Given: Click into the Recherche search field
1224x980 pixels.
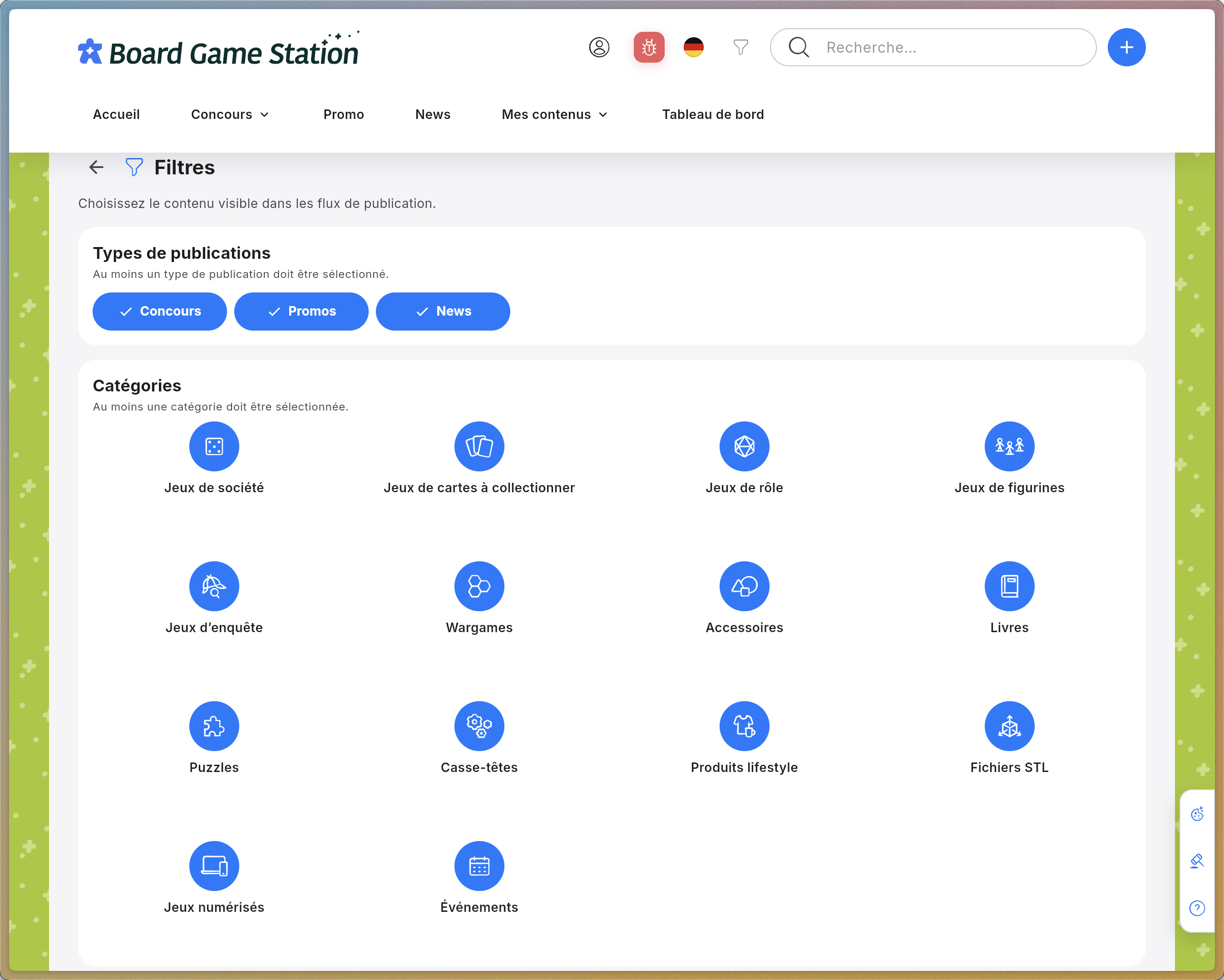Looking at the screenshot, I should coord(933,47).
